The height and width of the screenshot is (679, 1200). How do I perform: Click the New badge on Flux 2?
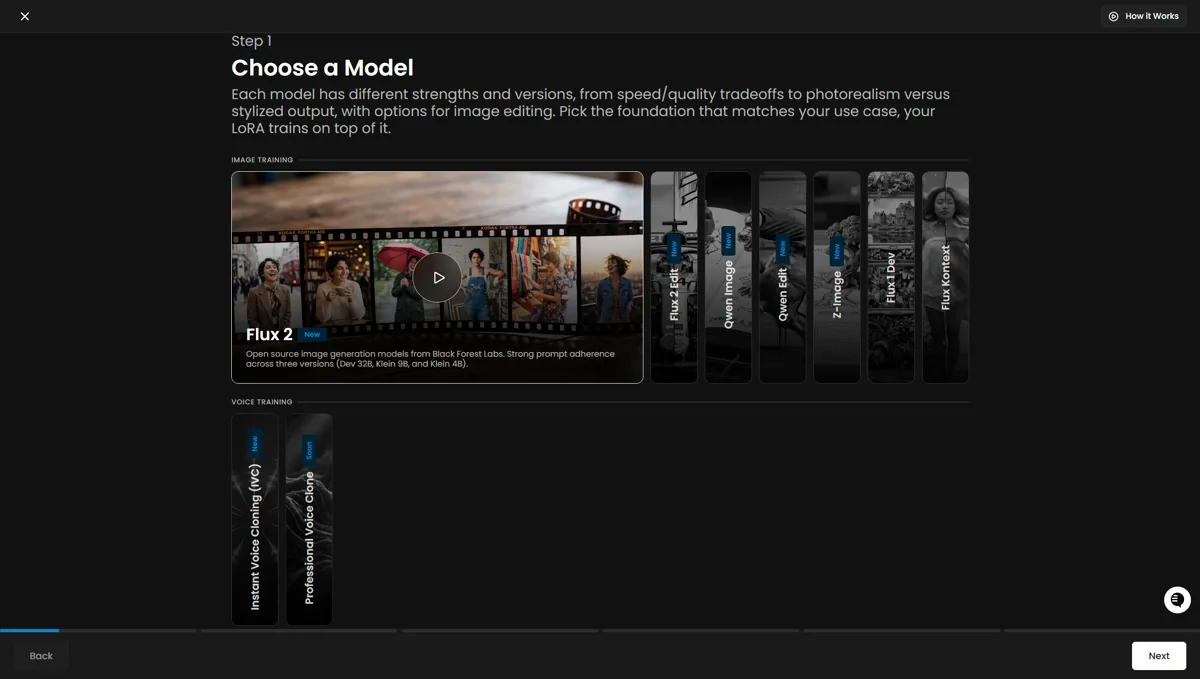(312, 334)
